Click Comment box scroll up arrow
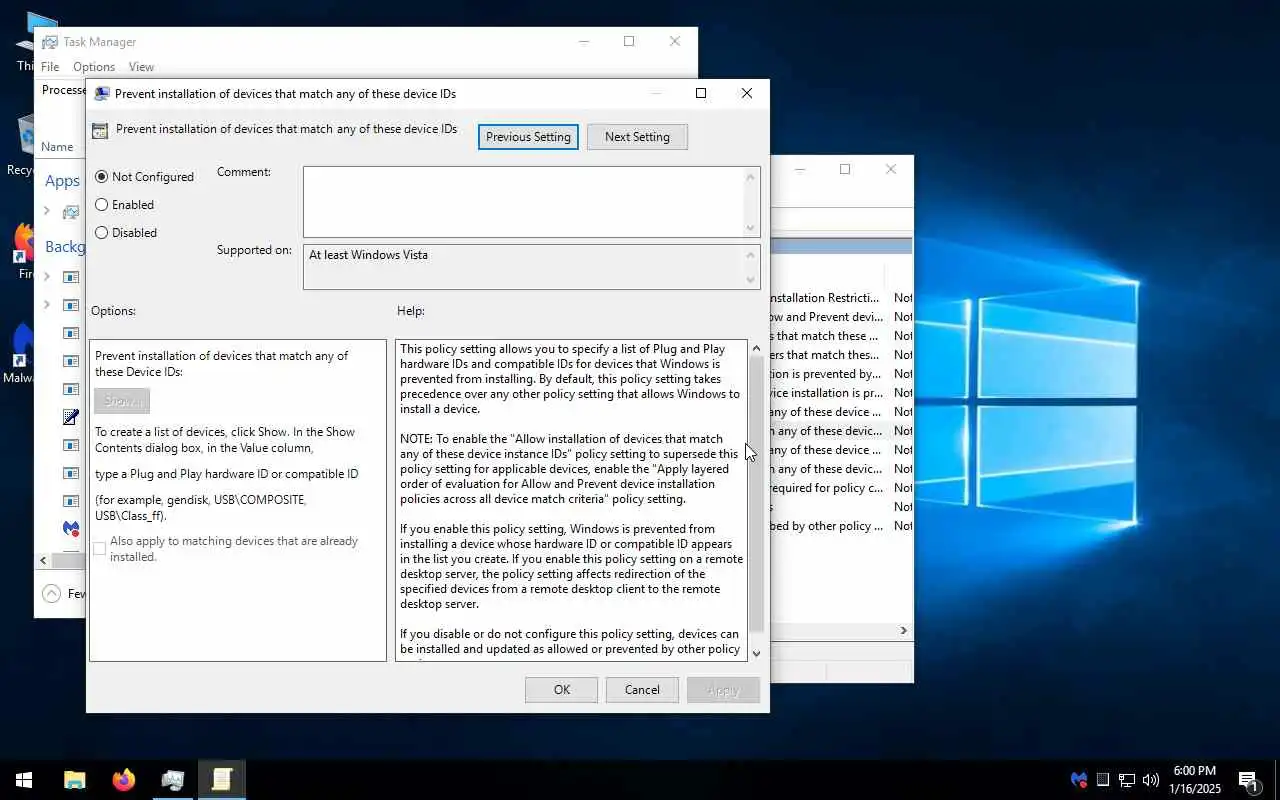The height and width of the screenshot is (800, 1280). pos(751,177)
